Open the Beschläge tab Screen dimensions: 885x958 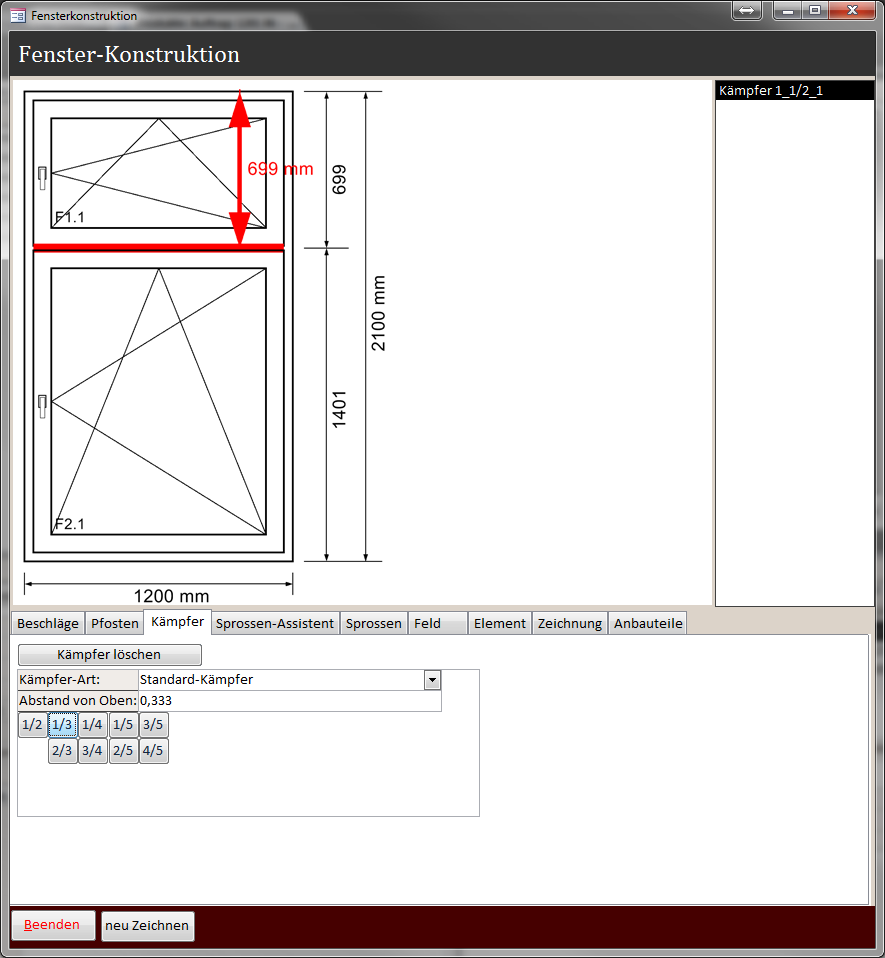click(x=48, y=623)
